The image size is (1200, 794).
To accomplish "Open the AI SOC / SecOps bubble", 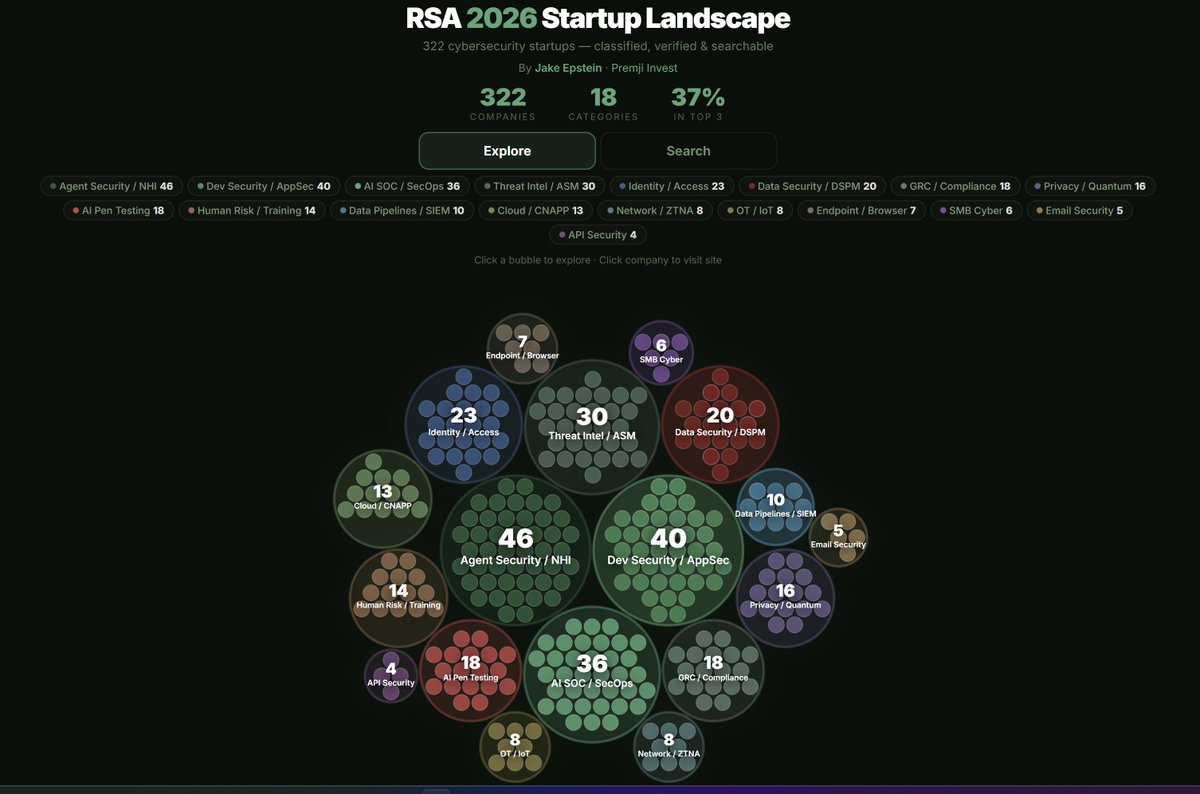I will [x=592, y=673].
